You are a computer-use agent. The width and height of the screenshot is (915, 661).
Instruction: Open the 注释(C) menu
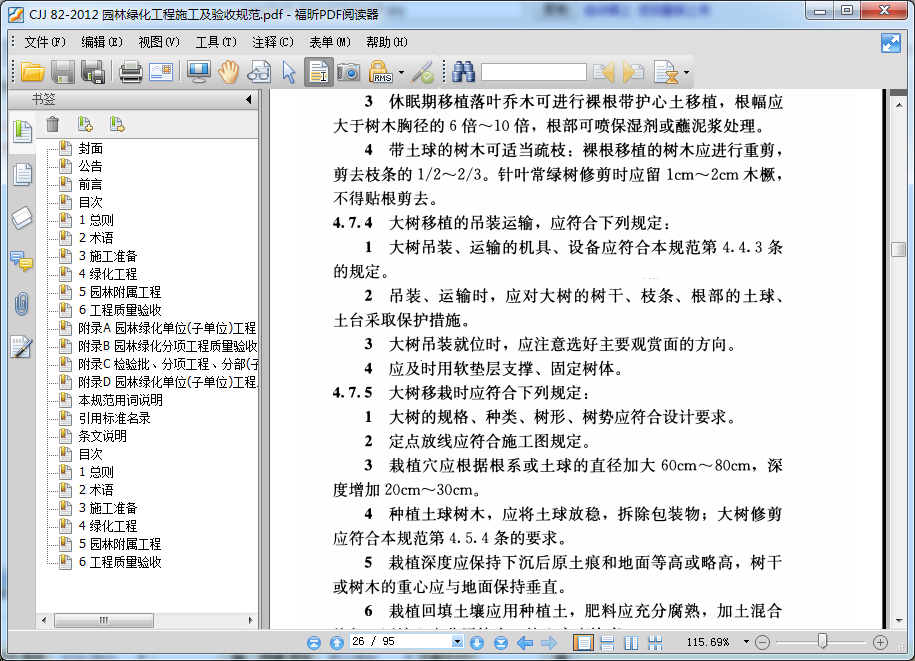point(273,42)
